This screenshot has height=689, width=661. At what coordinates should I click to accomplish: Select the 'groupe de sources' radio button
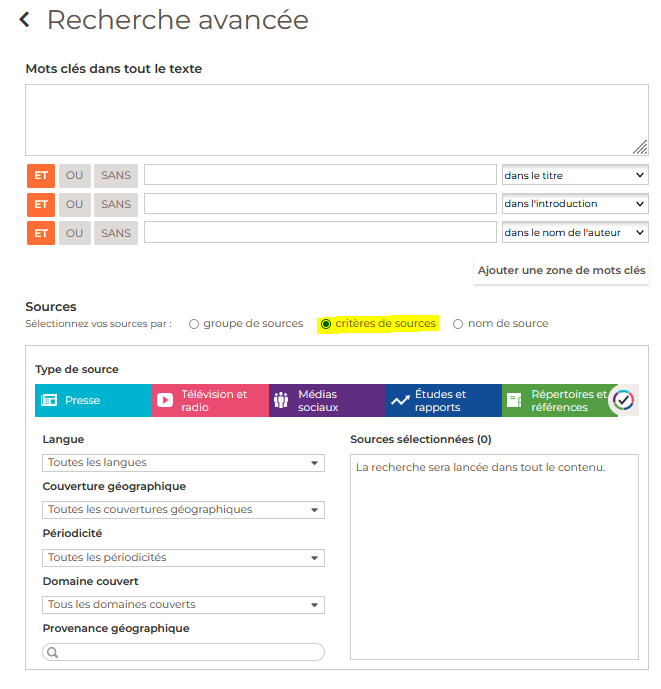click(x=194, y=324)
